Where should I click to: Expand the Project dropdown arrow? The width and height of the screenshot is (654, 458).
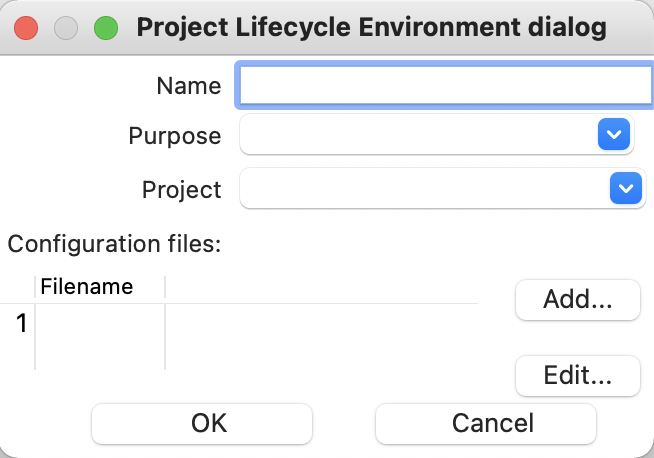click(x=625, y=188)
